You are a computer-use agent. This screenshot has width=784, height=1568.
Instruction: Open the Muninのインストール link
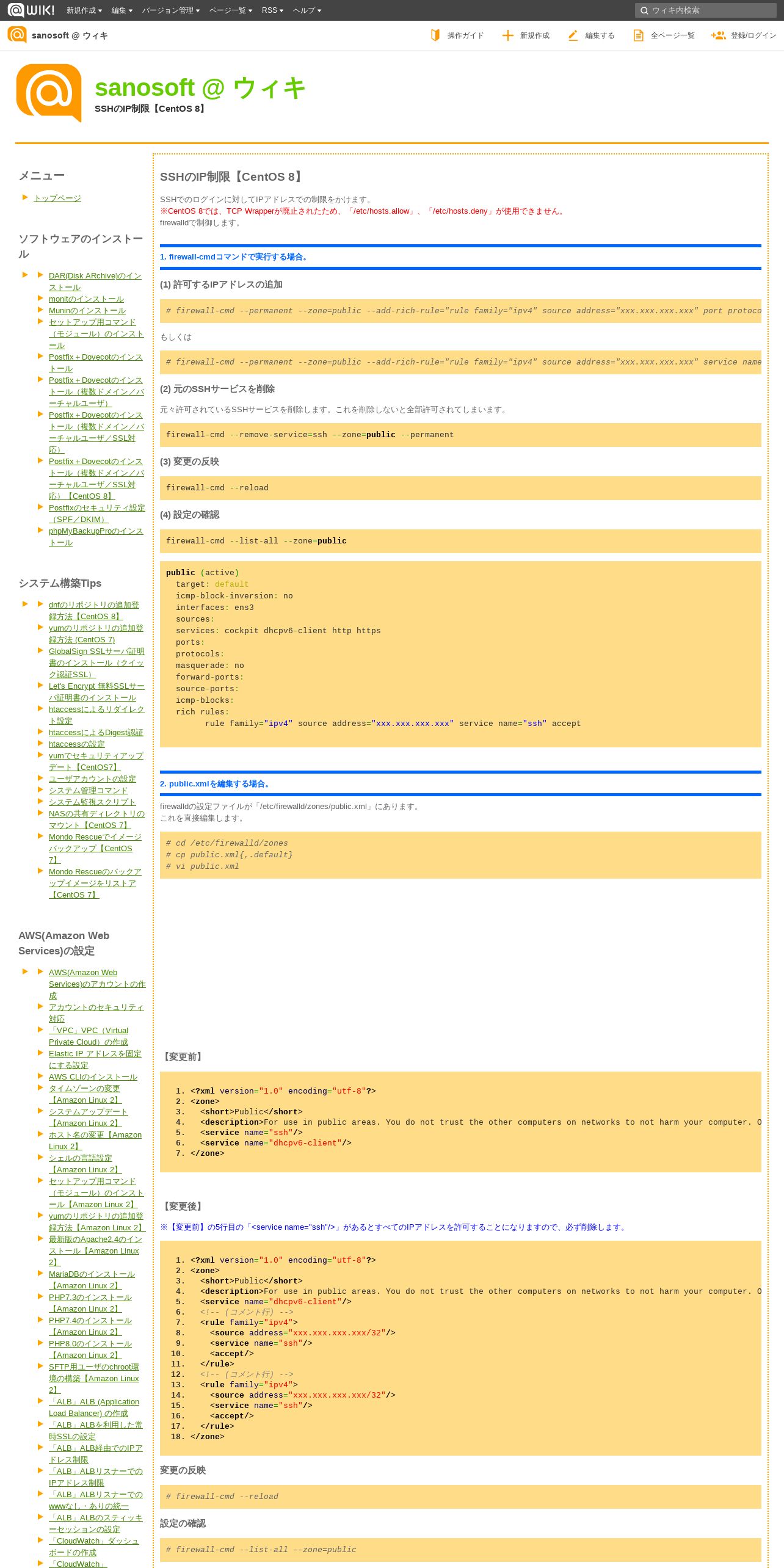[87, 310]
